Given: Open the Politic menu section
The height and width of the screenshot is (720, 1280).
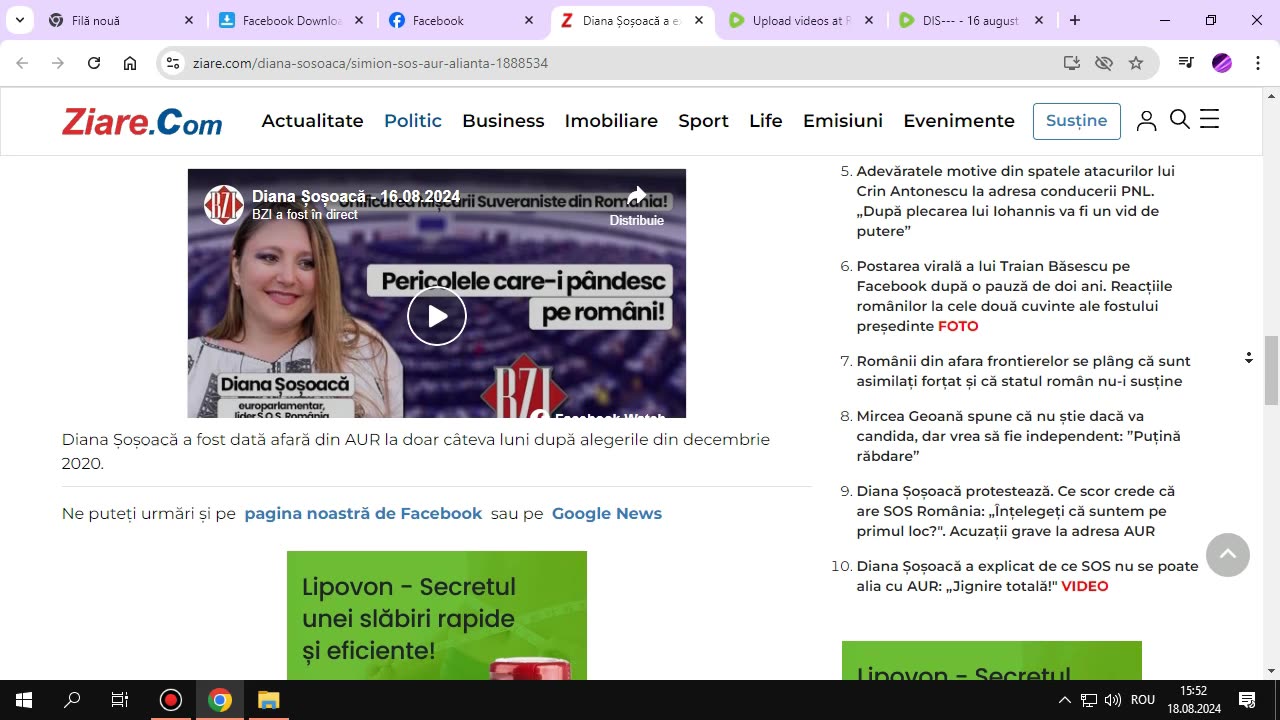Looking at the screenshot, I should point(413,121).
